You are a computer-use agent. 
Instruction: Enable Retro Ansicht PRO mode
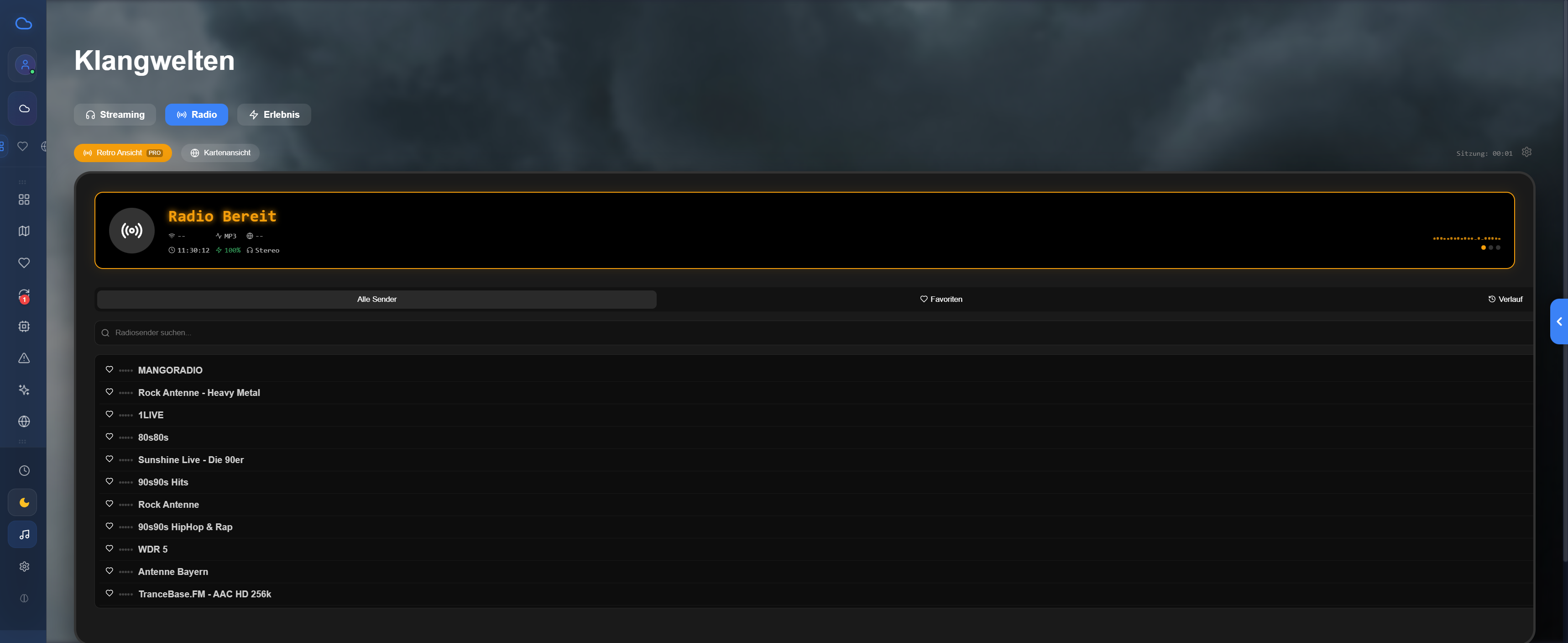pyautogui.click(x=122, y=153)
